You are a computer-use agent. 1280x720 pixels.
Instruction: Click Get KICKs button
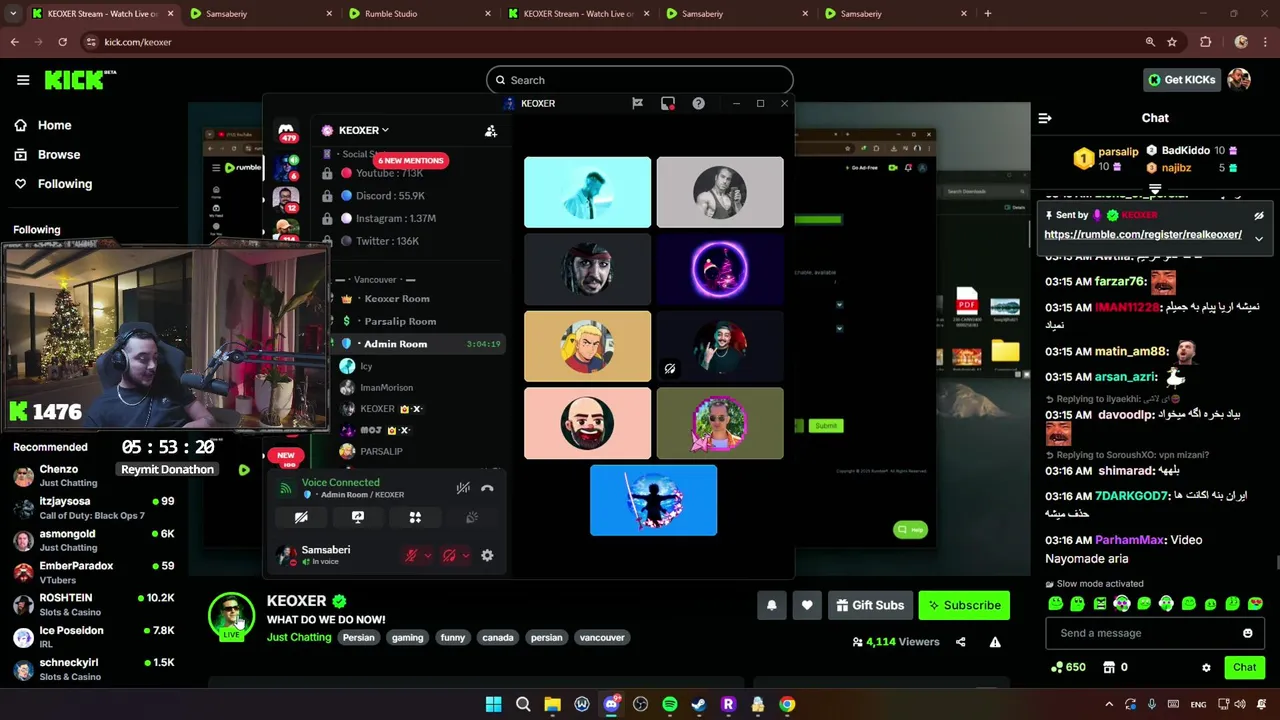click(1182, 80)
